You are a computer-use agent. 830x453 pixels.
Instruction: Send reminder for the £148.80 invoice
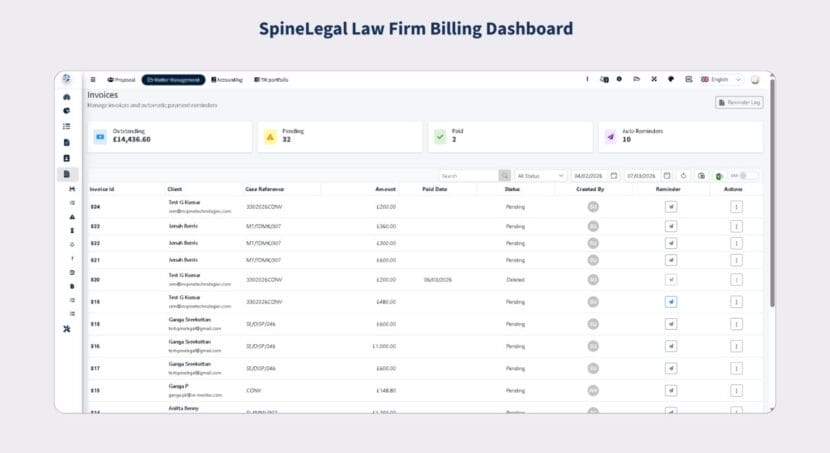[x=671, y=391]
